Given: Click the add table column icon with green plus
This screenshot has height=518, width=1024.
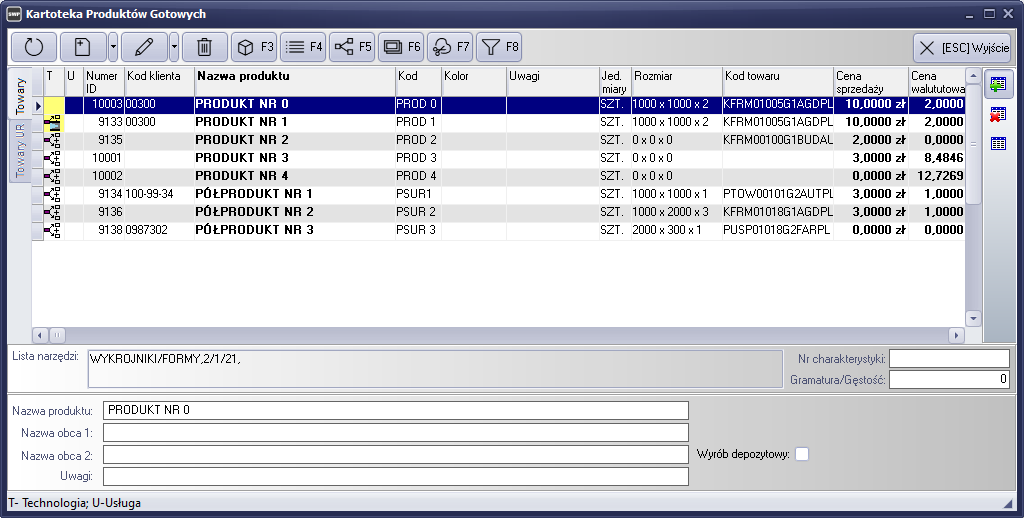Looking at the screenshot, I should [997, 85].
